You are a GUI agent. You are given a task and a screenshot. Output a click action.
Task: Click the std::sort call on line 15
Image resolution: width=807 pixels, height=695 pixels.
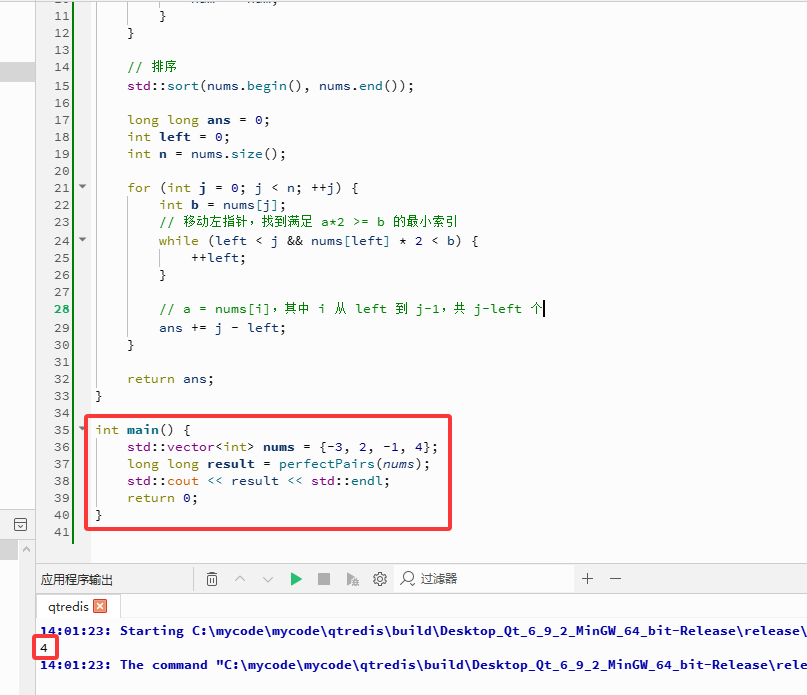[270, 86]
